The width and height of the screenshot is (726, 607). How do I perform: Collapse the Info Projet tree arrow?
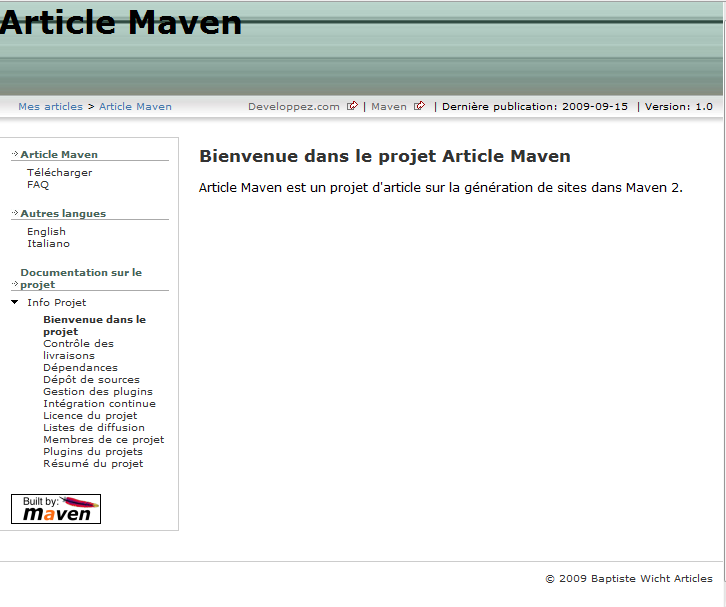[x=15, y=302]
